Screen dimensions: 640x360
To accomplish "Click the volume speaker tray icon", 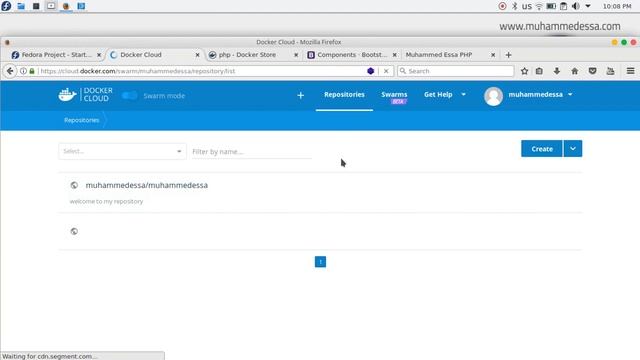I will click(576, 6).
